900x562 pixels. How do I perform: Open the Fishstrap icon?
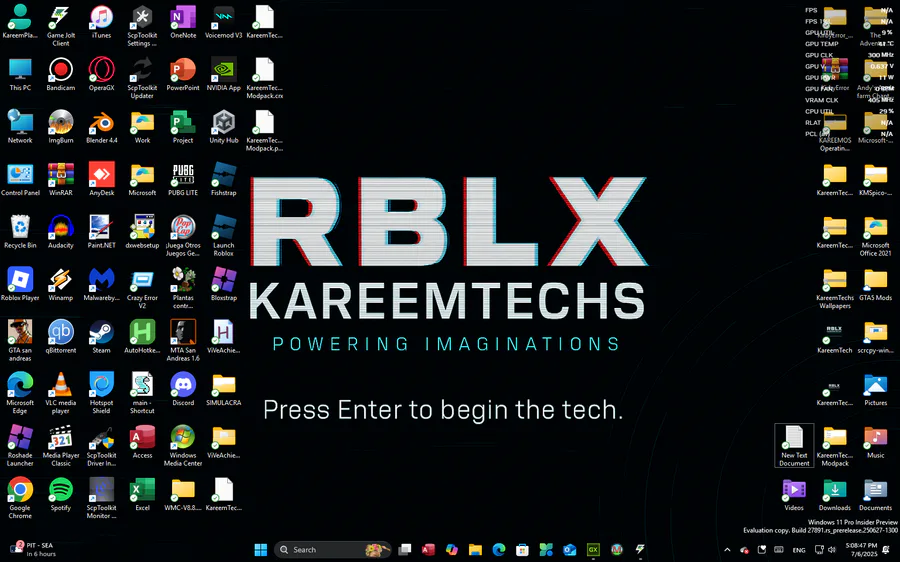pyautogui.click(x=223, y=180)
